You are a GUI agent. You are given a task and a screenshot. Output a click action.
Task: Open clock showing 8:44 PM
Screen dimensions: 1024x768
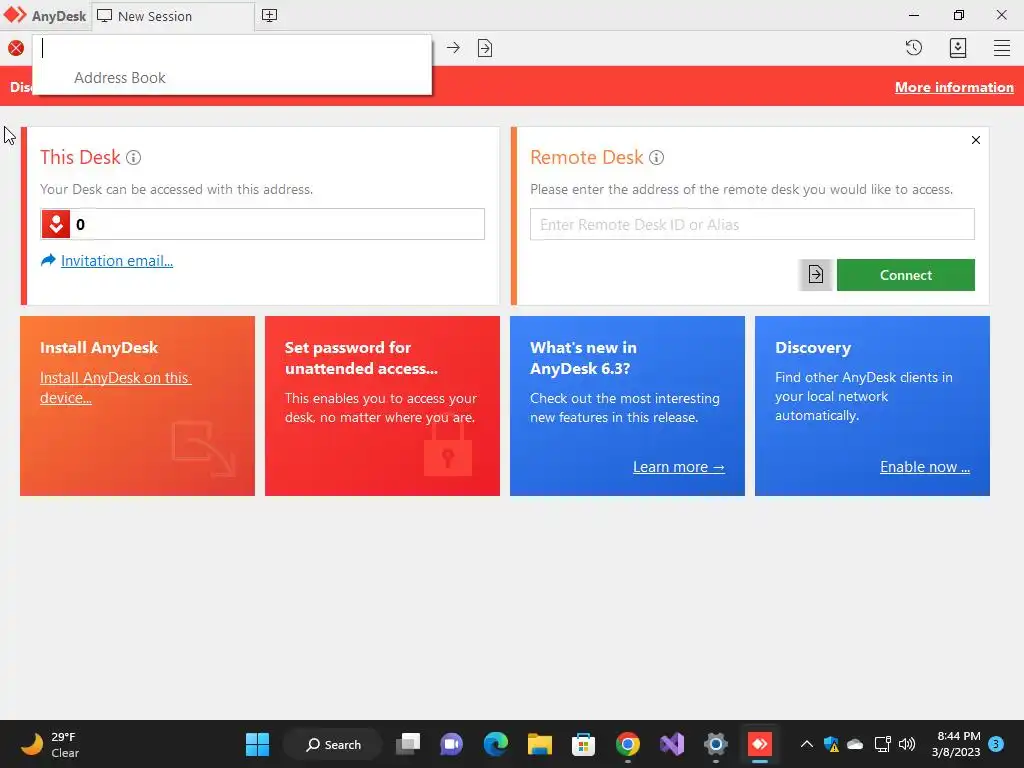coord(956,744)
